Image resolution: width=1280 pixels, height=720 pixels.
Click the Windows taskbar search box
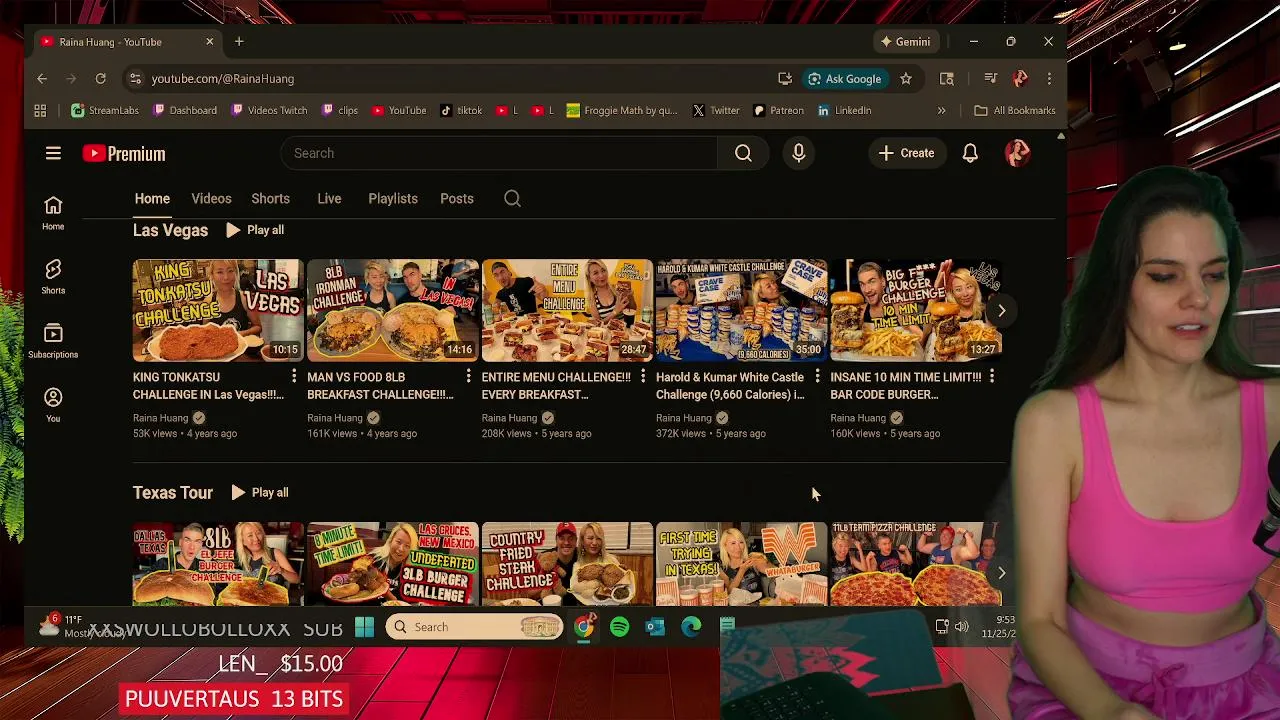click(474, 627)
